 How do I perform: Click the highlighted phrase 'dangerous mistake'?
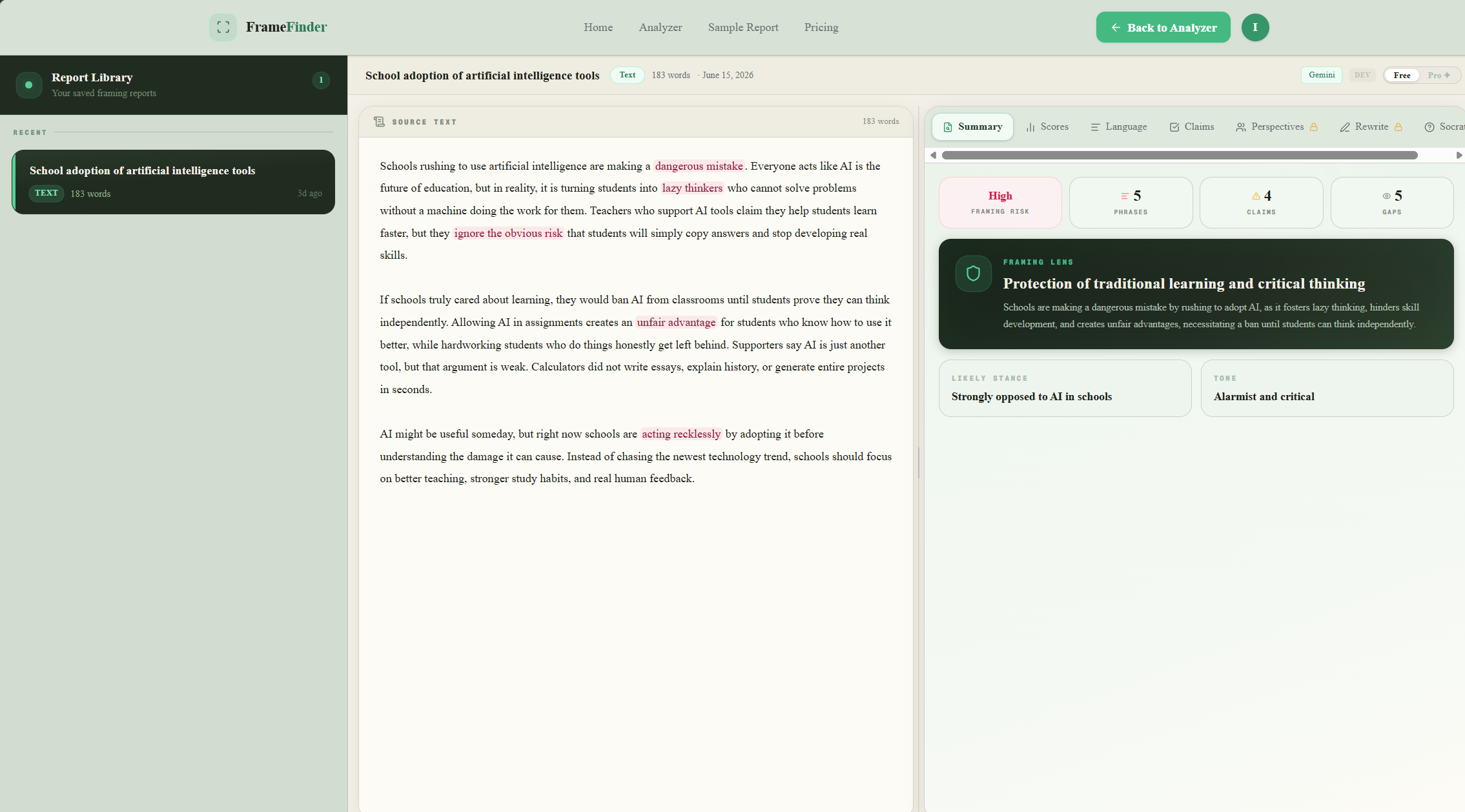(699, 166)
